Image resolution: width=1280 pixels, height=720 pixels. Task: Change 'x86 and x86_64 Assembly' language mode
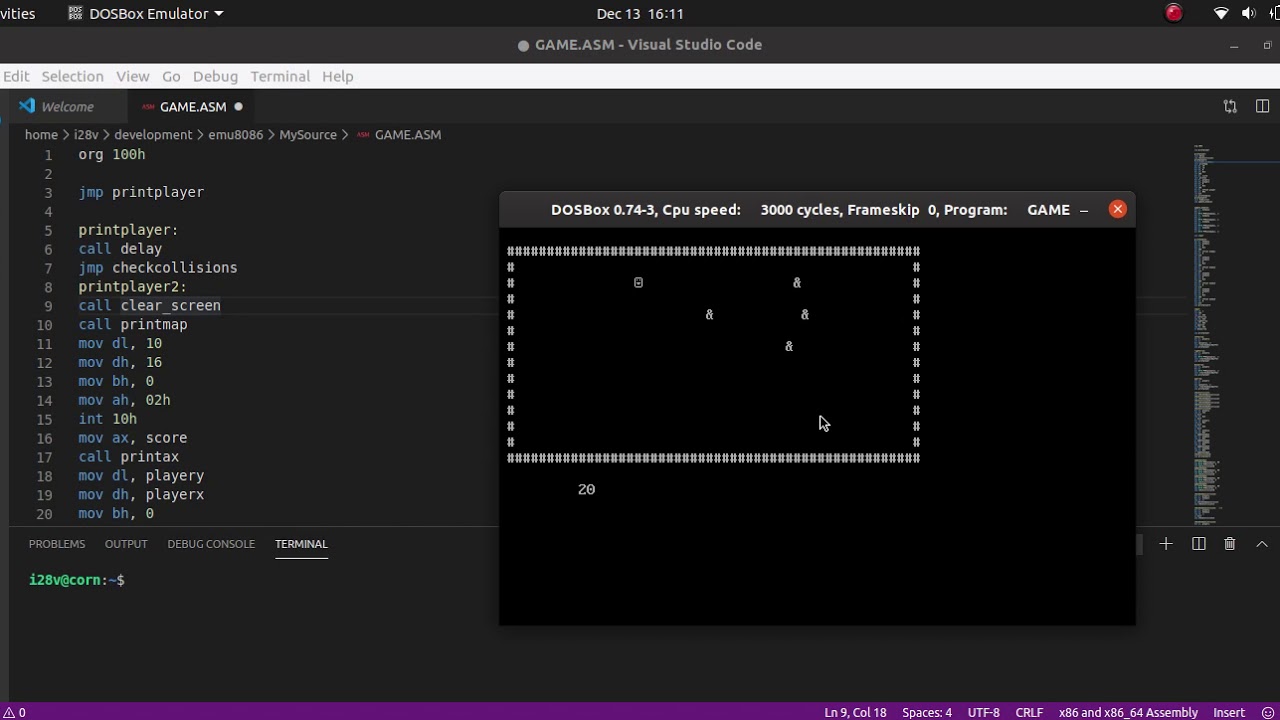coord(1128,712)
